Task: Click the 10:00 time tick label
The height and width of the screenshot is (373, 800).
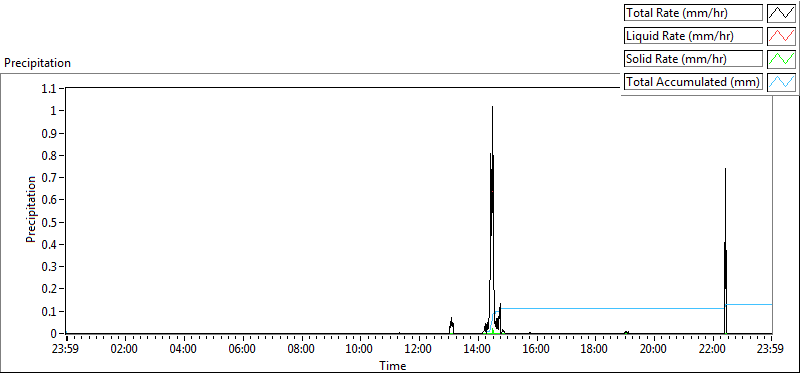Action: 360,350
